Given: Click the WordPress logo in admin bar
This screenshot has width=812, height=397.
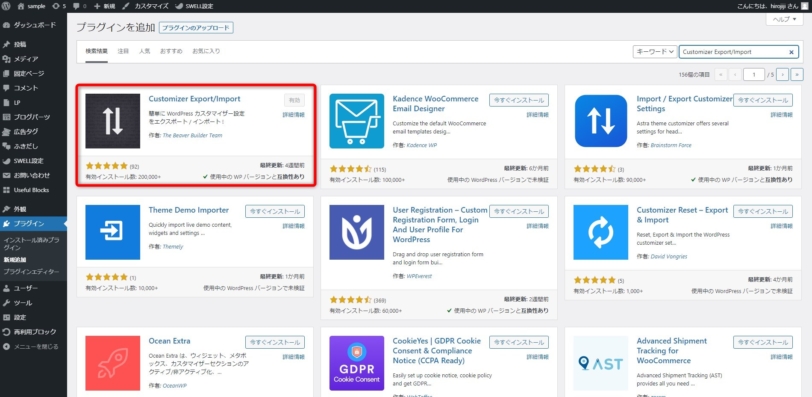Looking at the screenshot, I should (x=7, y=6).
